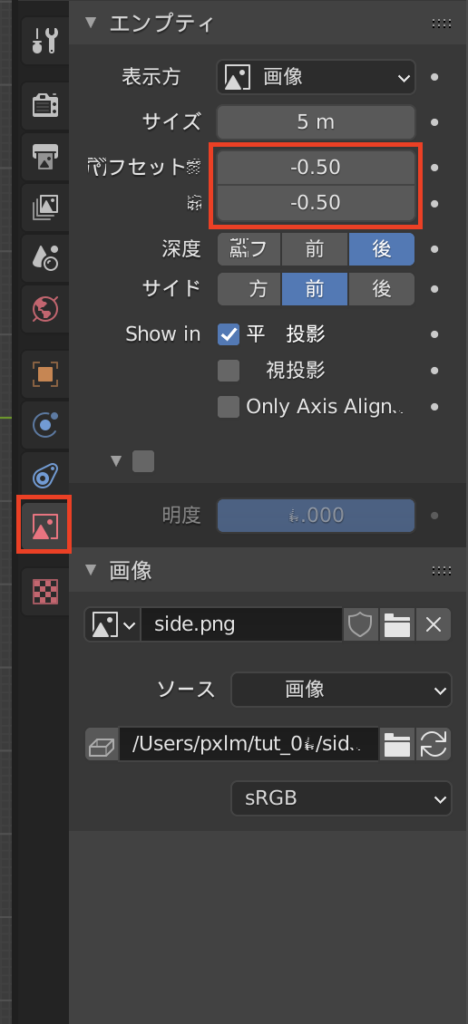Viewport: 468px width, 1024px height.
Task: Open the Object properties tab icon
Action: pyautogui.click(x=45, y=374)
